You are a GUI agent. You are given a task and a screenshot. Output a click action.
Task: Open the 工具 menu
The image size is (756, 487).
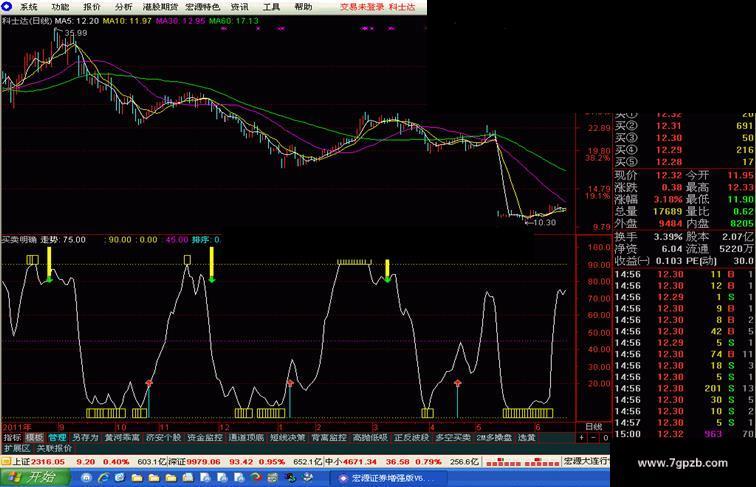point(271,7)
